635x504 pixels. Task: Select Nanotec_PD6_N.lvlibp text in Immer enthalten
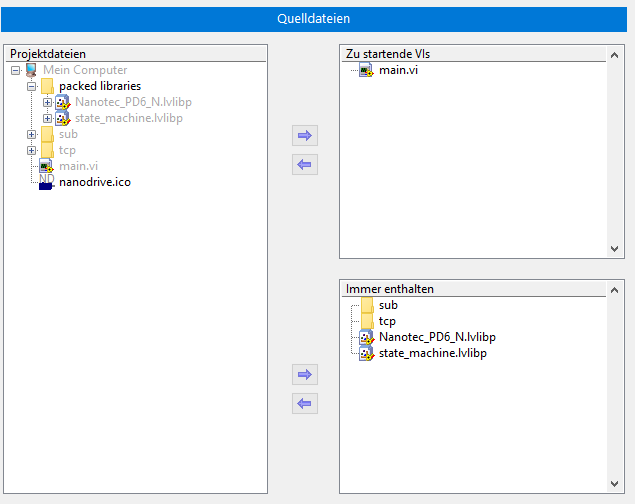point(437,337)
